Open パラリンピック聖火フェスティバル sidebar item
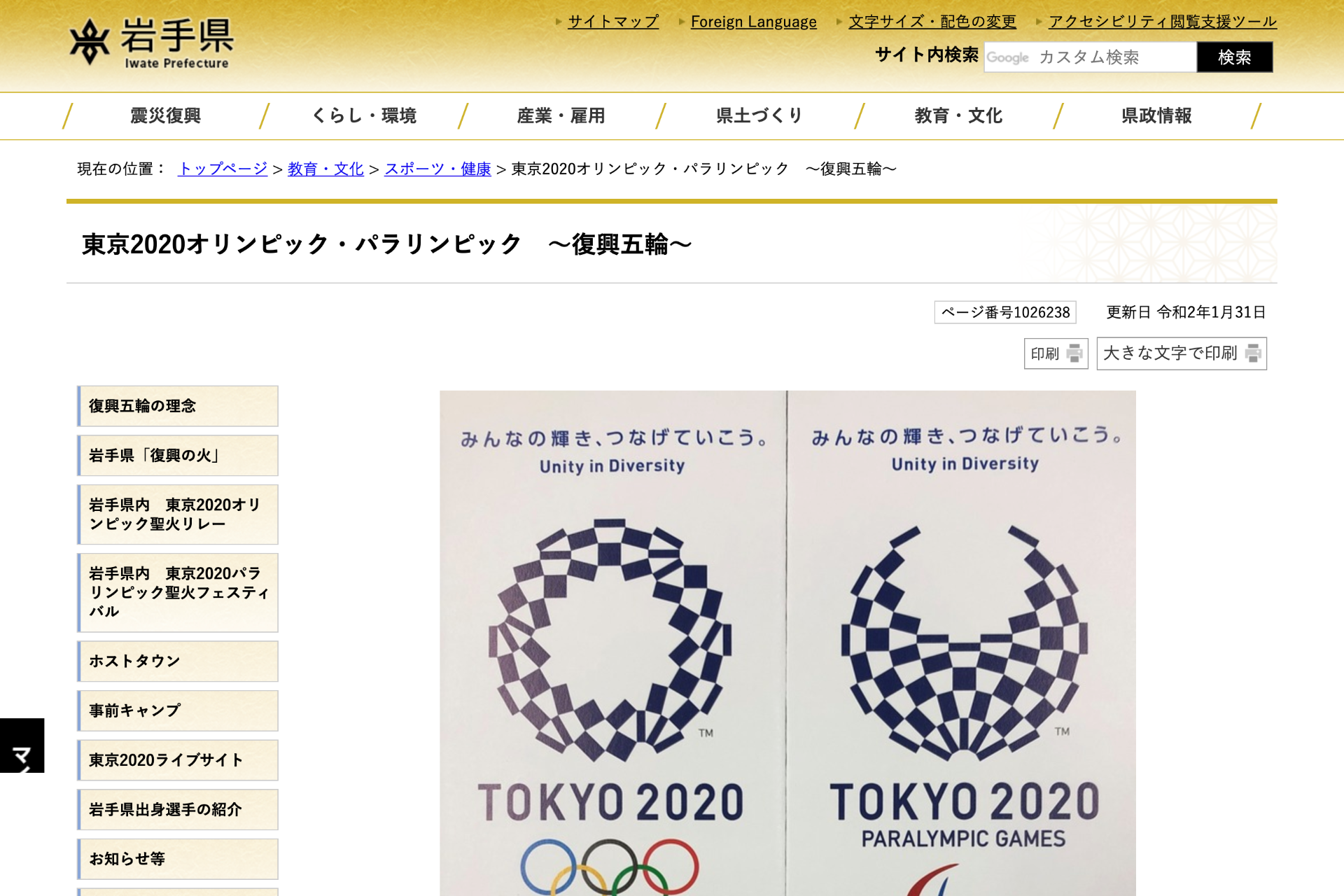Screen dimensions: 1344x896 178,593
